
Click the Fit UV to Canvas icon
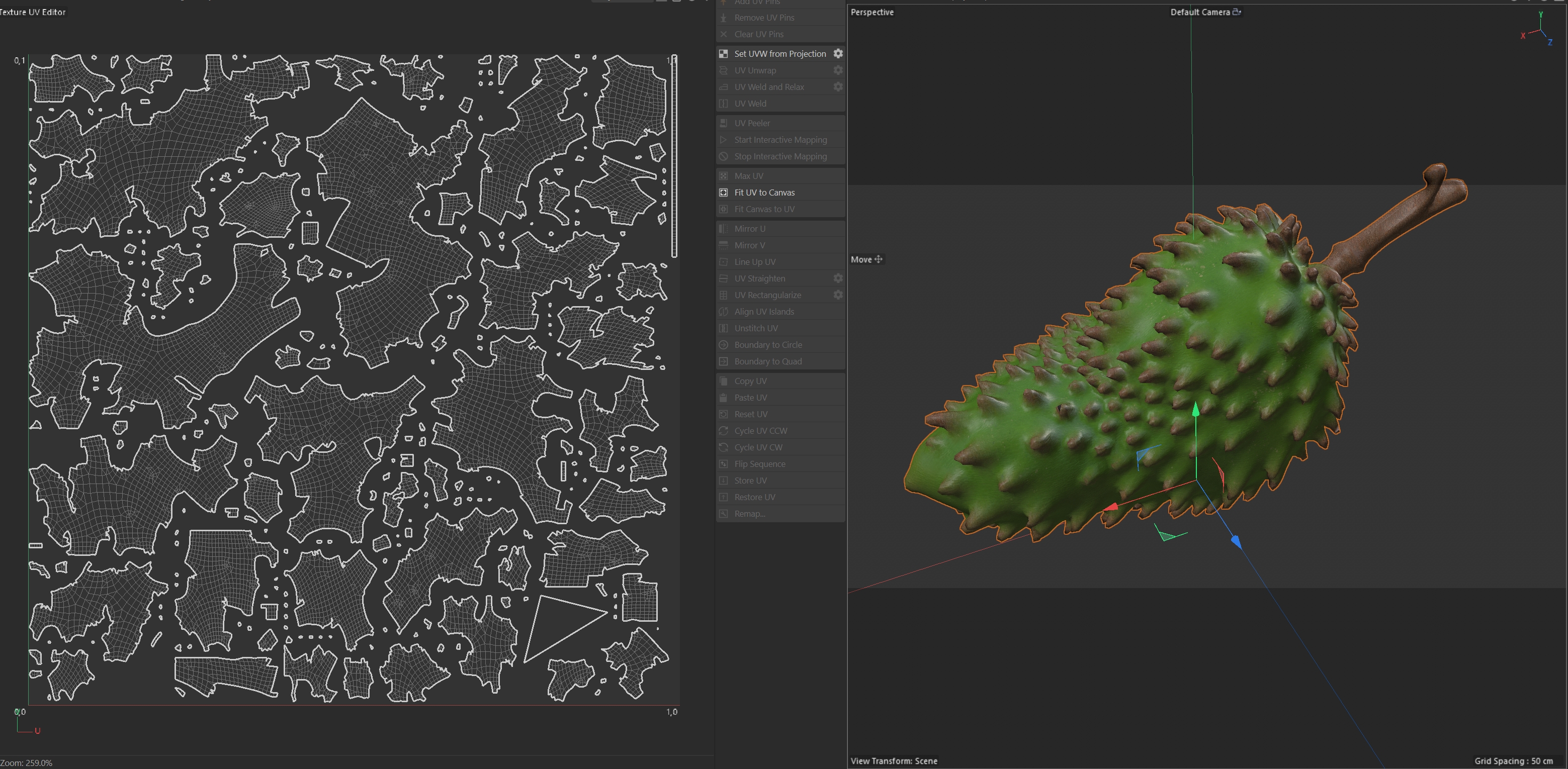(724, 192)
